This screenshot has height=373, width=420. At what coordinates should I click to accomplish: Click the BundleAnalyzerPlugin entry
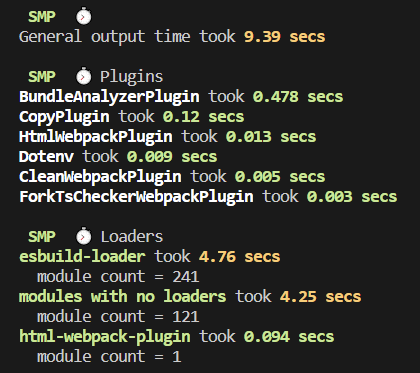coord(109,97)
